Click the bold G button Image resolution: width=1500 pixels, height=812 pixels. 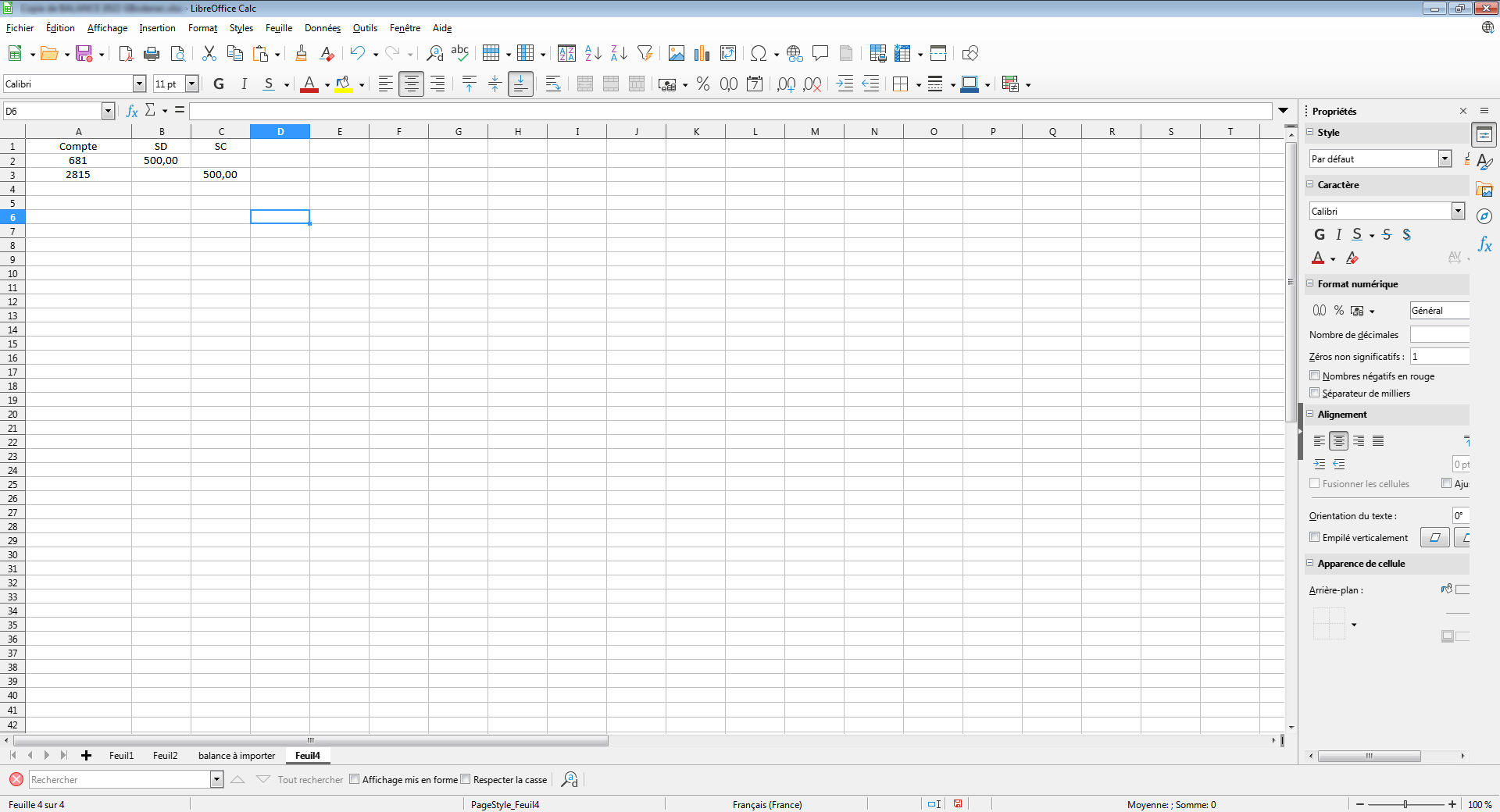219,84
